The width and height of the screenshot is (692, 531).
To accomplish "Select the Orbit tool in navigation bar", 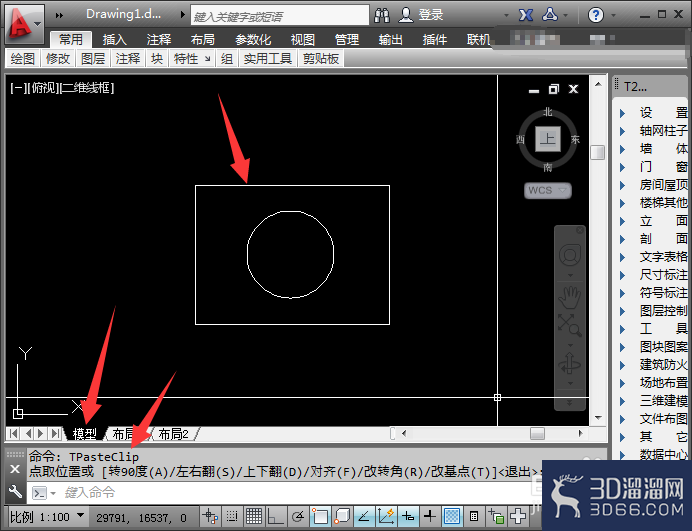I will click(569, 365).
